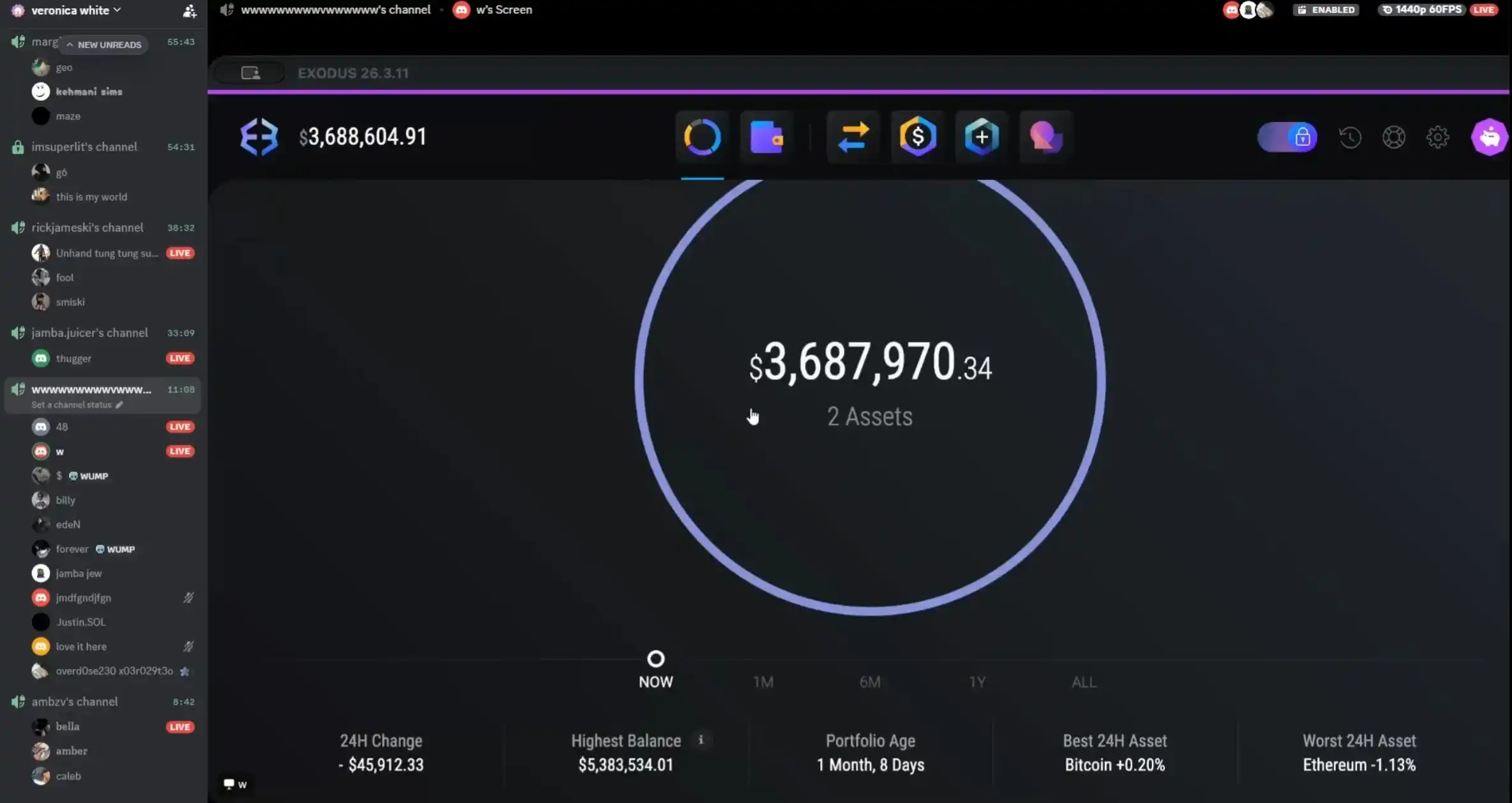The width and height of the screenshot is (1512, 803).
Task: Open the transaction history clock icon
Action: 1350,137
